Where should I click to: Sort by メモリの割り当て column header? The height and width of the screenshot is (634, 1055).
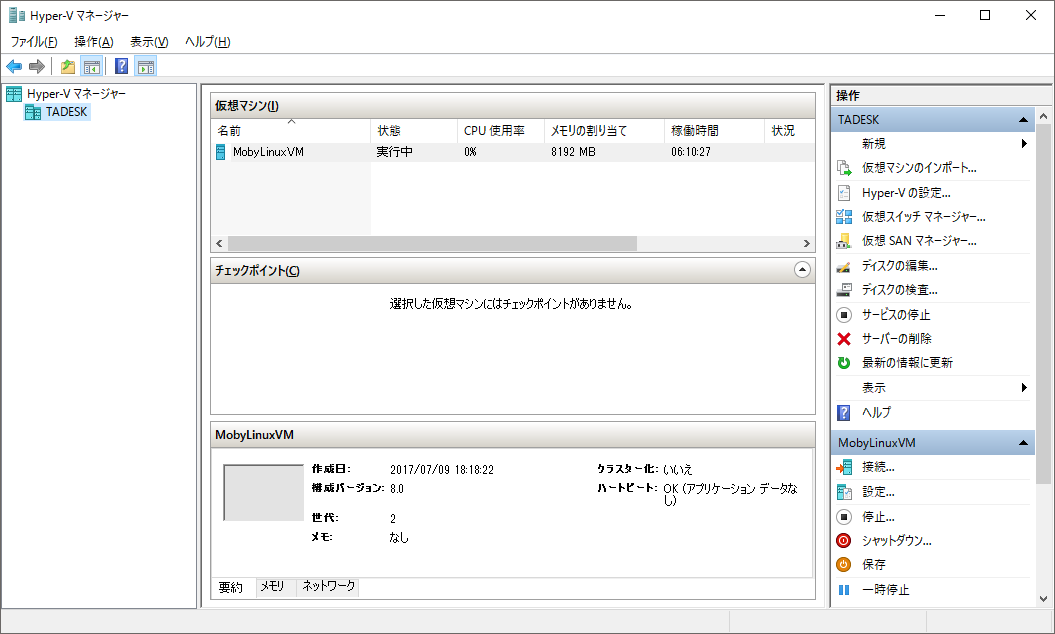tap(604, 131)
